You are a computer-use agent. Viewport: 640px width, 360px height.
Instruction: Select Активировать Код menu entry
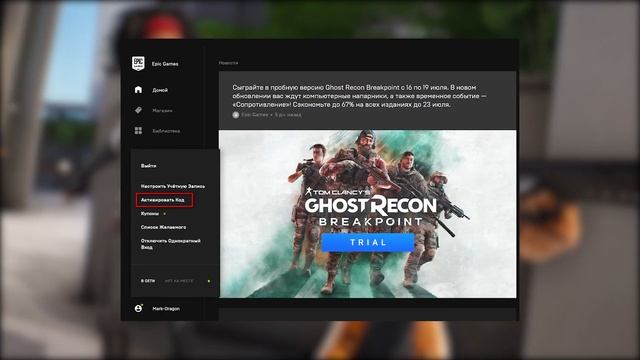(162, 200)
